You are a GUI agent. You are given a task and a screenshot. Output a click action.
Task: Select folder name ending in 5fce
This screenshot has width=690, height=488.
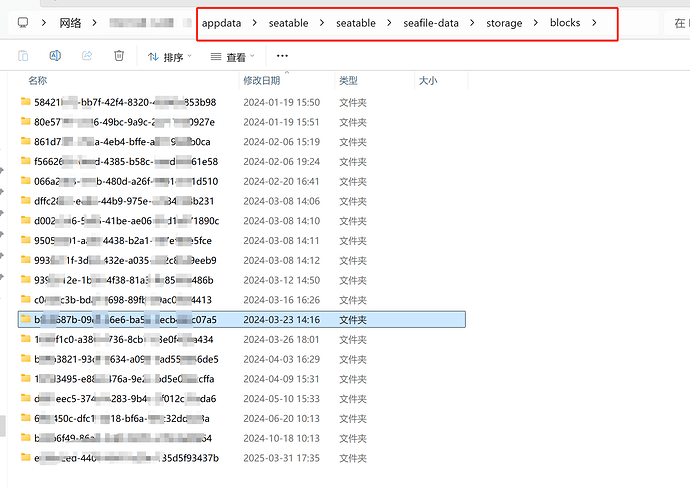[242, 241]
